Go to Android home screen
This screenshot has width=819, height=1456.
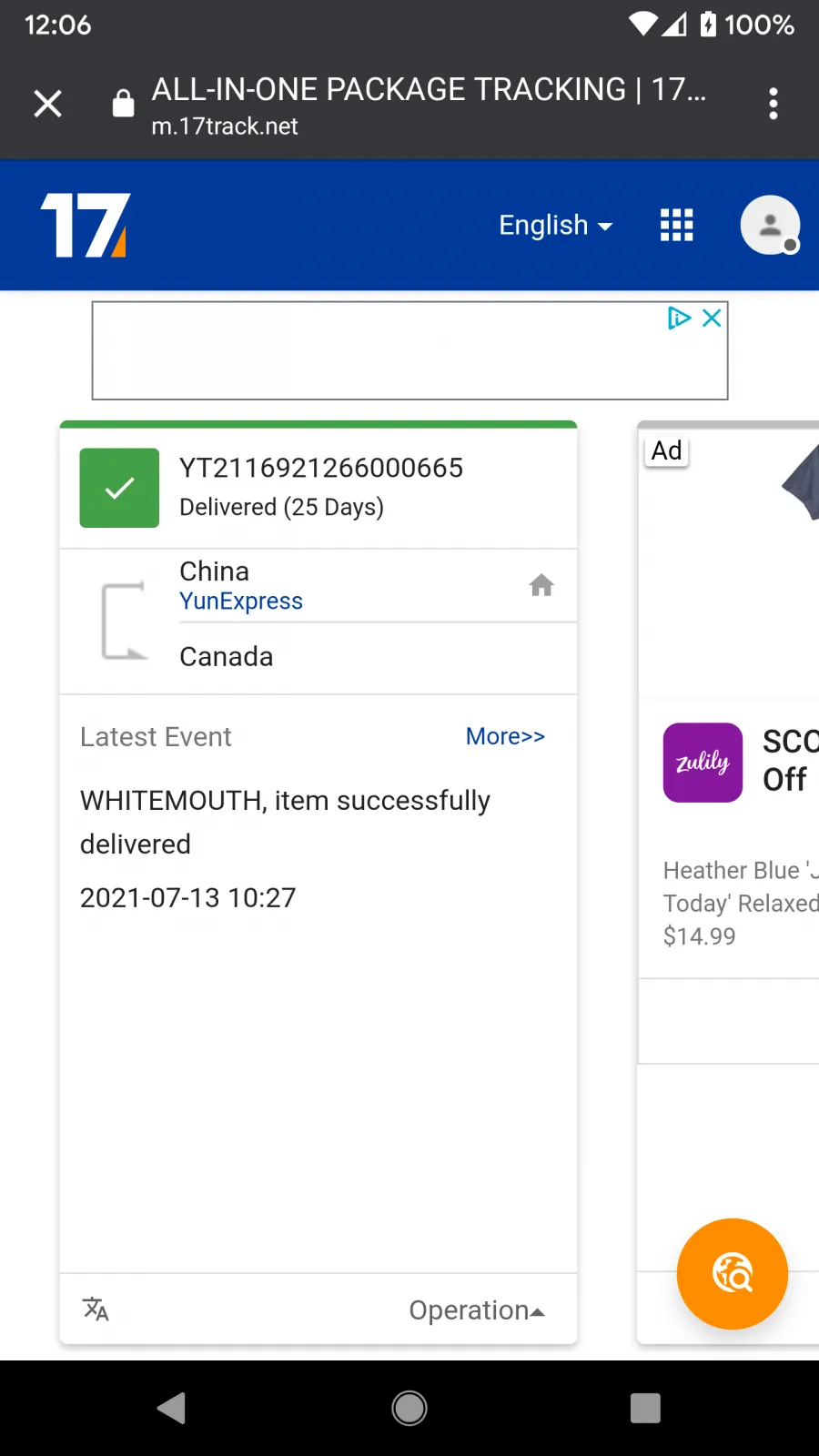pos(409,1408)
